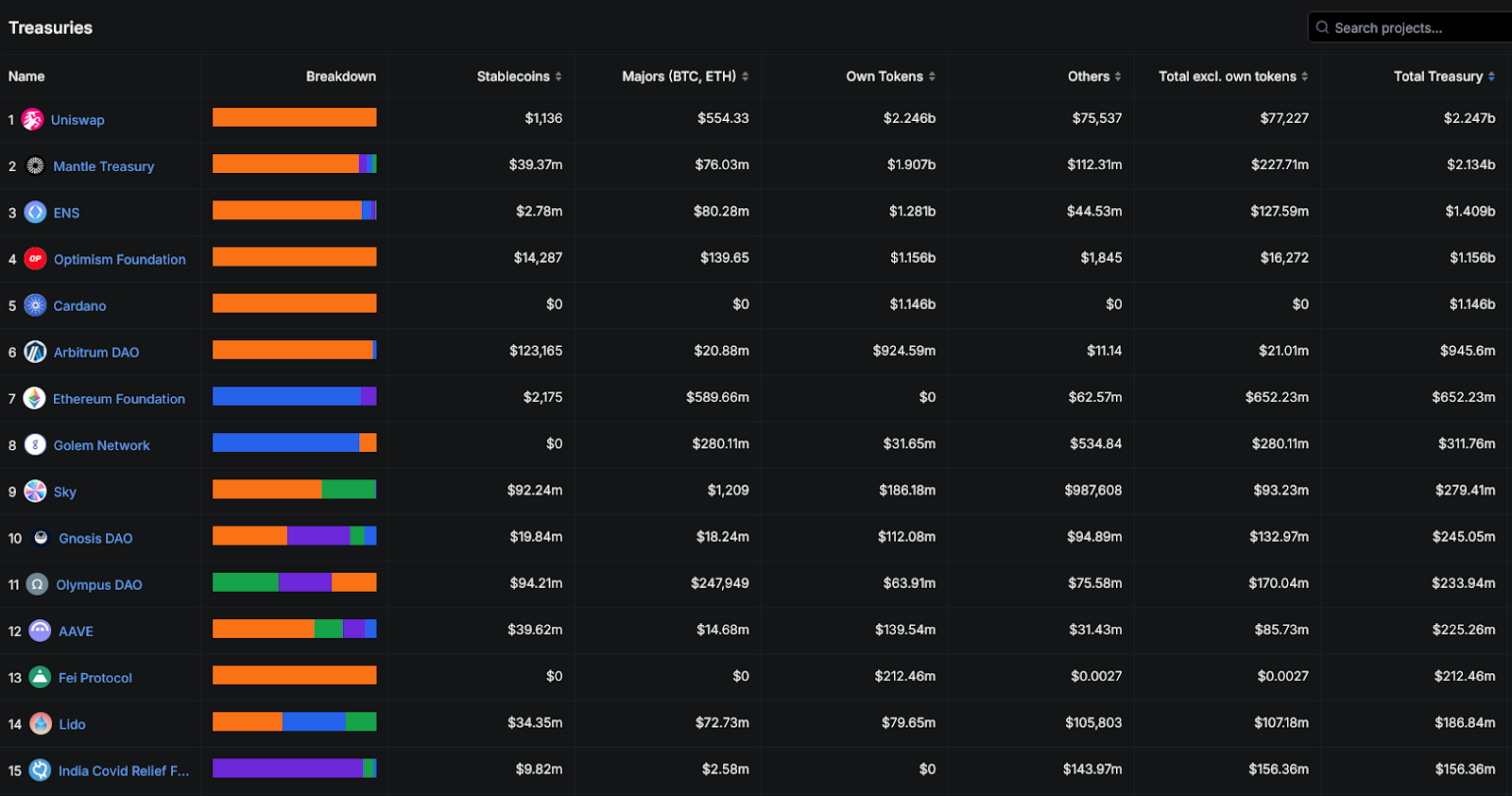Sort table by Stablecoins column

click(519, 77)
